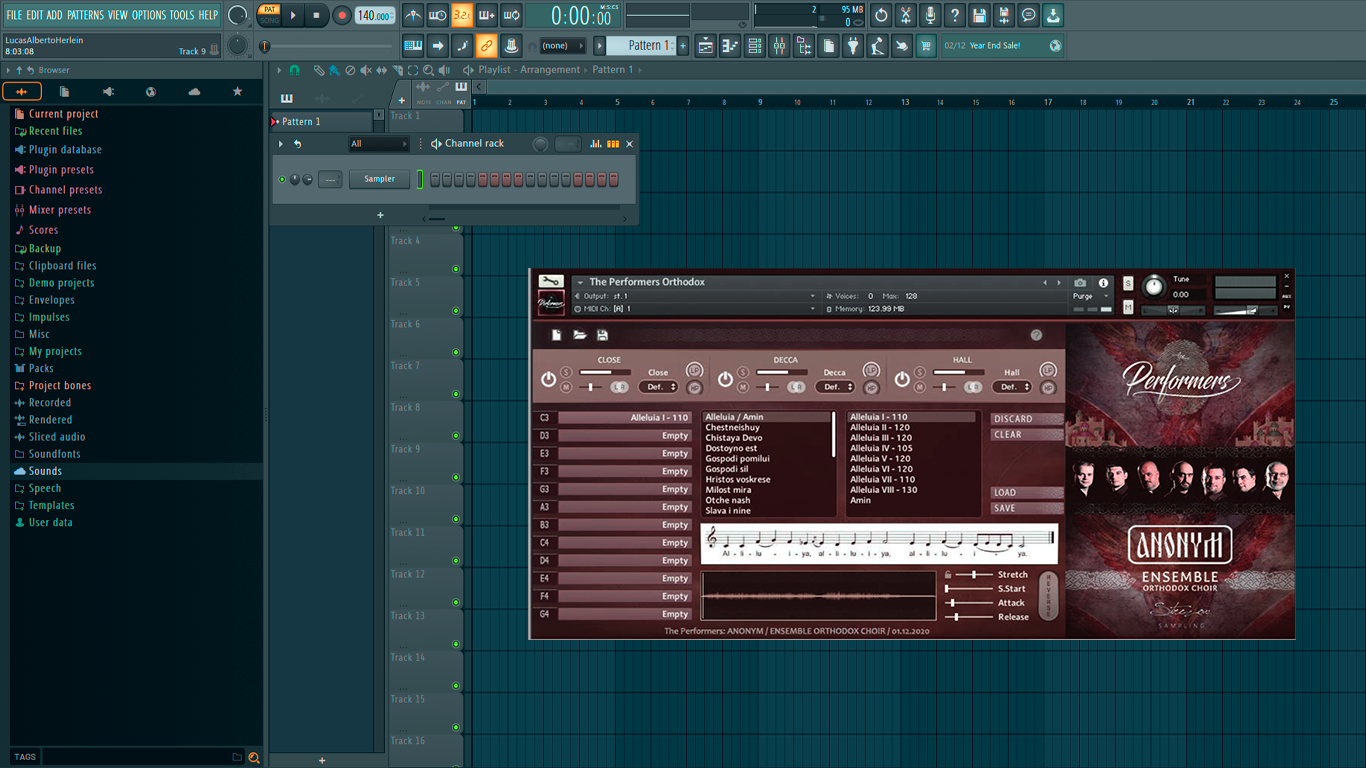The height and width of the screenshot is (768, 1366).
Task: Click the typing keyboard to piano icon
Action: tap(413, 46)
